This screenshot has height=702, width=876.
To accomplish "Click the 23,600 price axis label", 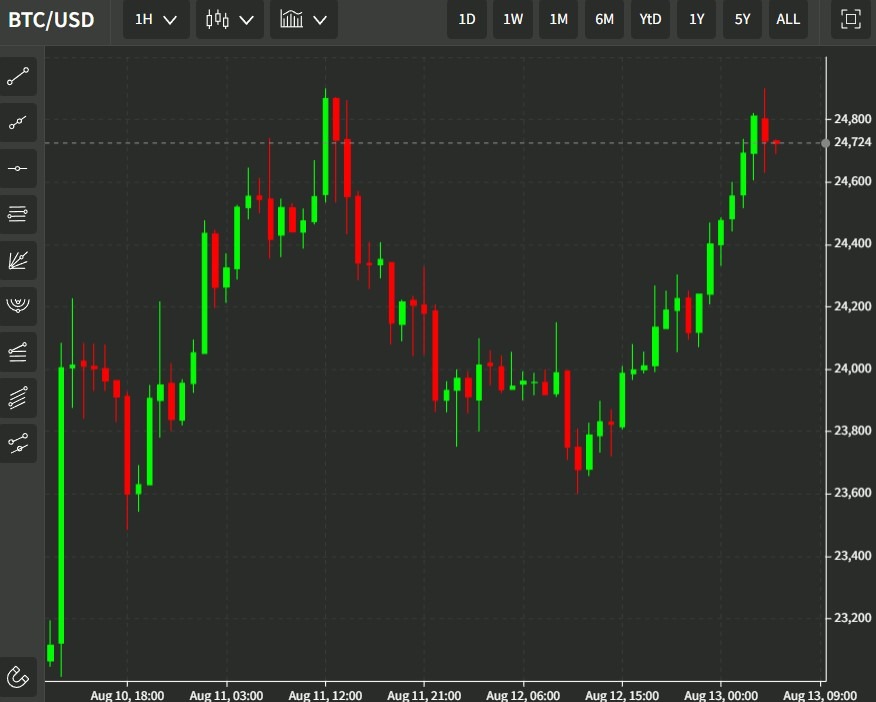I will click(x=852, y=493).
